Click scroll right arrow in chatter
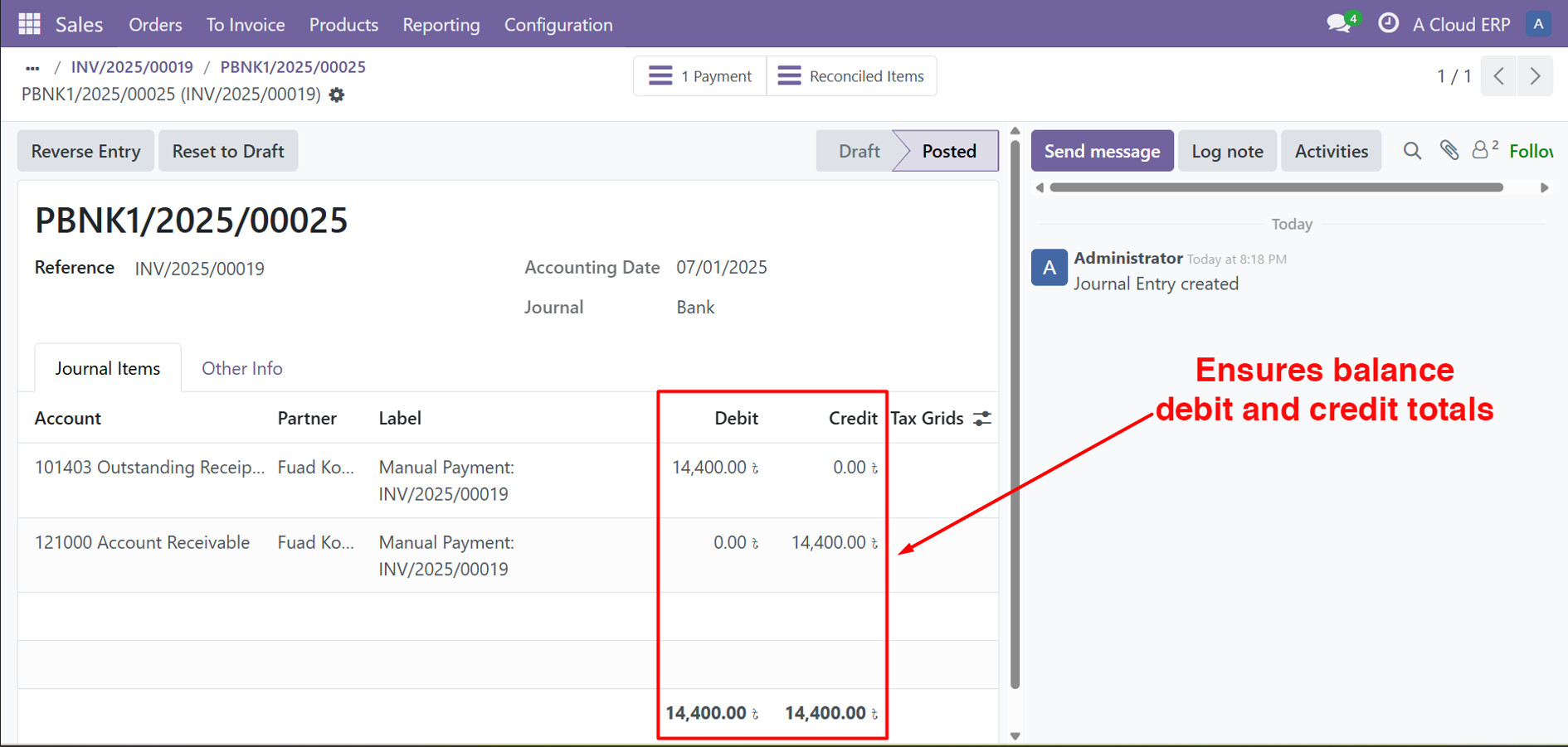Image resolution: width=1568 pixels, height=747 pixels. (1544, 187)
